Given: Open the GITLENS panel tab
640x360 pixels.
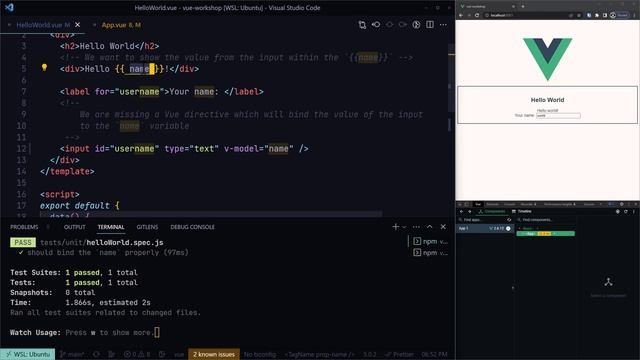Looking at the screenshot, I should point(147,227).
